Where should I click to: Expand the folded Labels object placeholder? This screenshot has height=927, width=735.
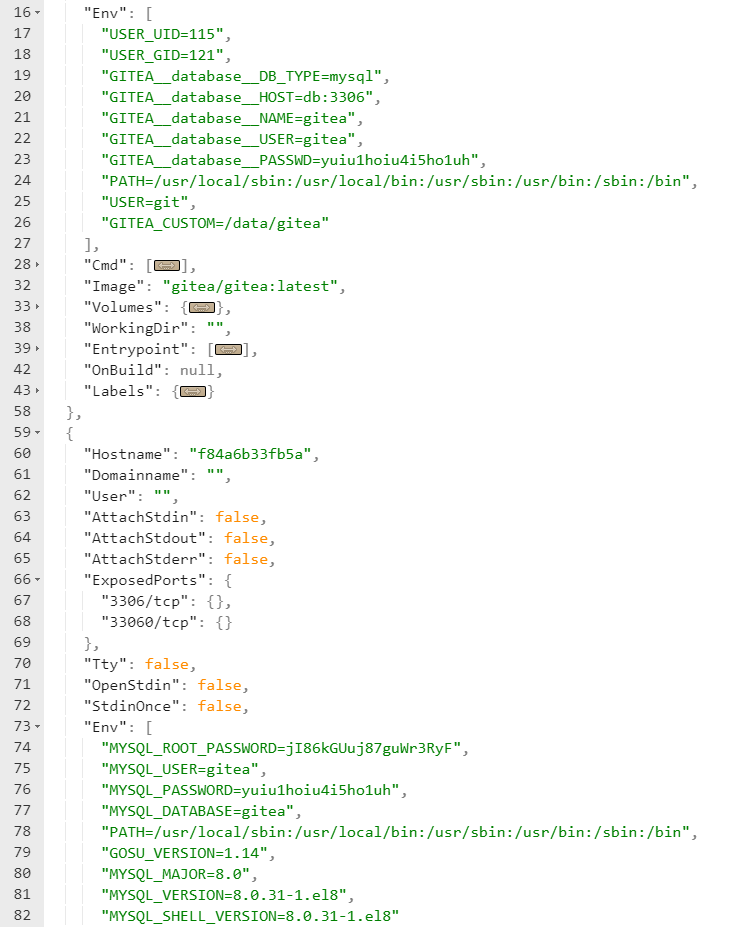coord(193,391)
